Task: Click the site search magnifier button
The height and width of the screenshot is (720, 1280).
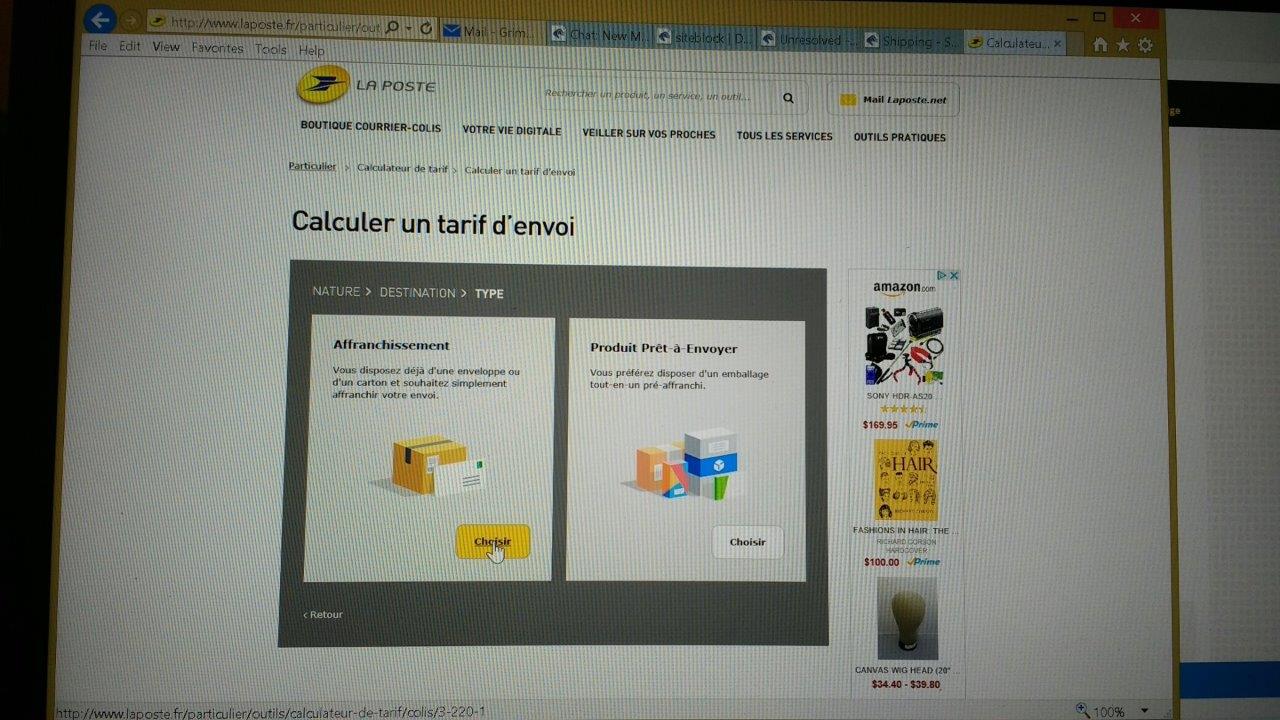Action: (x=788, y=98)
